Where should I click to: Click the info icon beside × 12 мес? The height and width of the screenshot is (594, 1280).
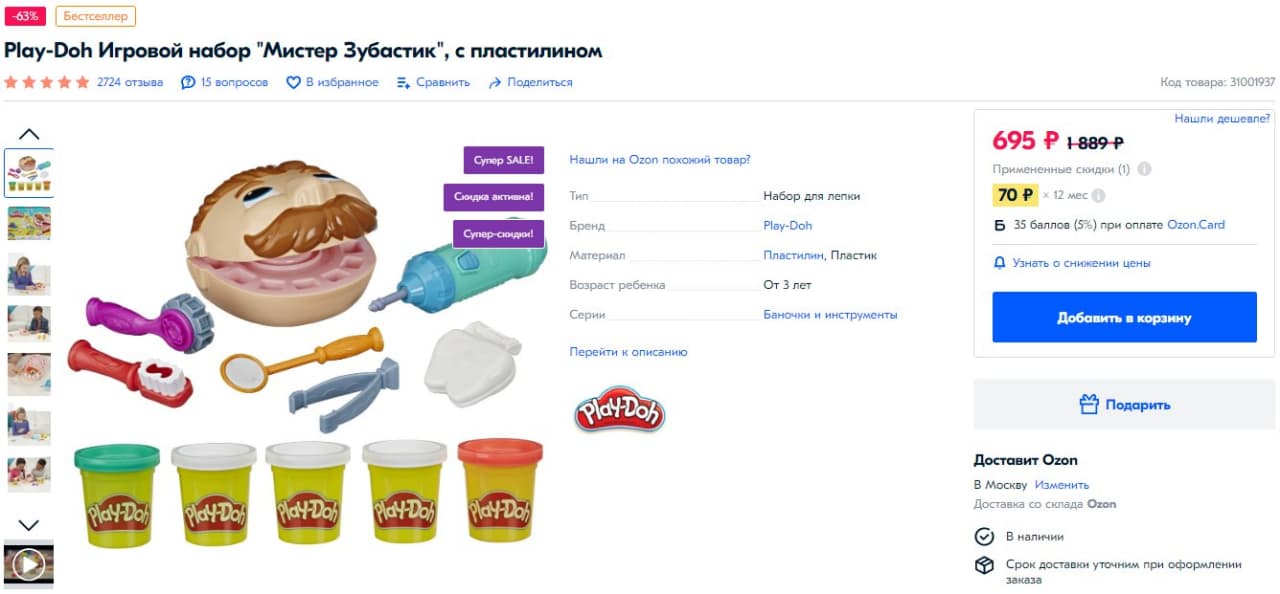[x=1098, y=195]
